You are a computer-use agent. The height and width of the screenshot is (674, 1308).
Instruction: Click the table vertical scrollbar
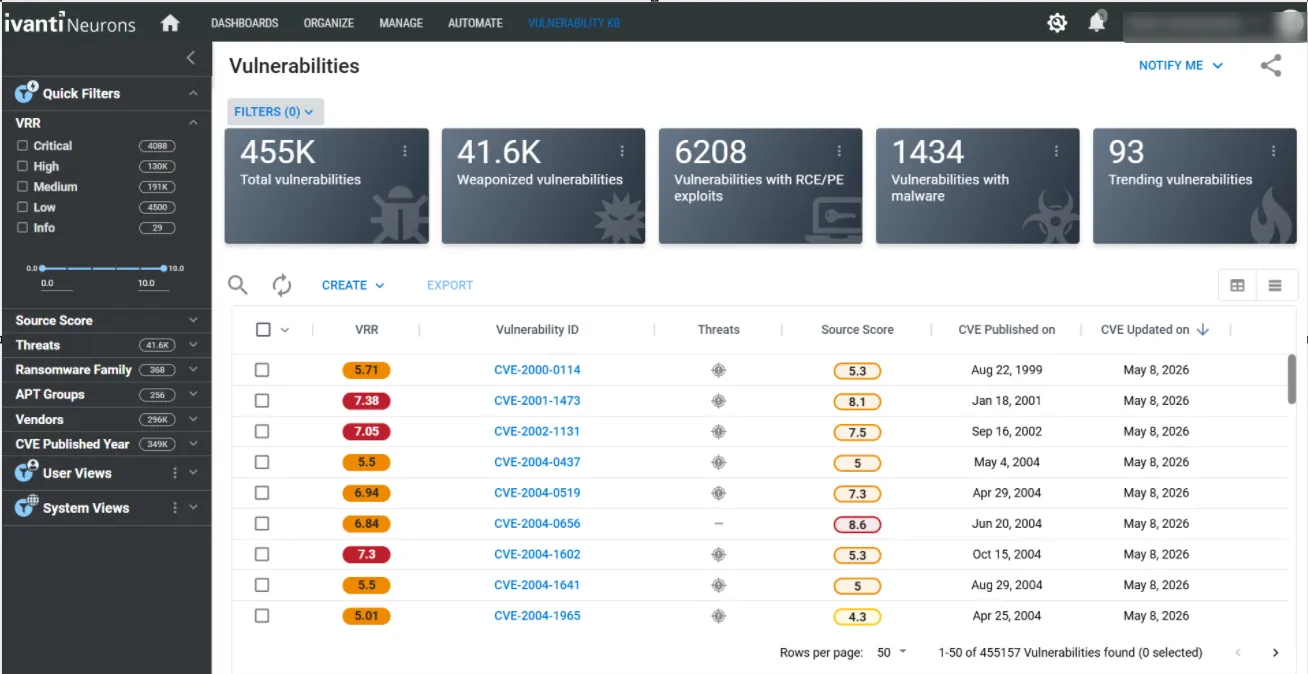[1292, 379]
